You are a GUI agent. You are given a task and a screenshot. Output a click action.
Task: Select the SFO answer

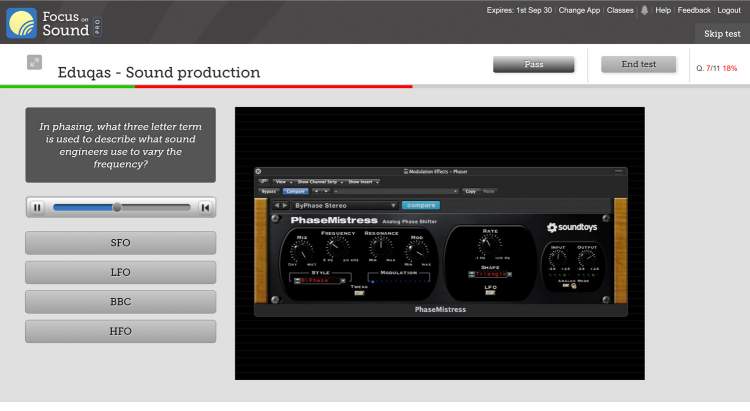point(121,243)
